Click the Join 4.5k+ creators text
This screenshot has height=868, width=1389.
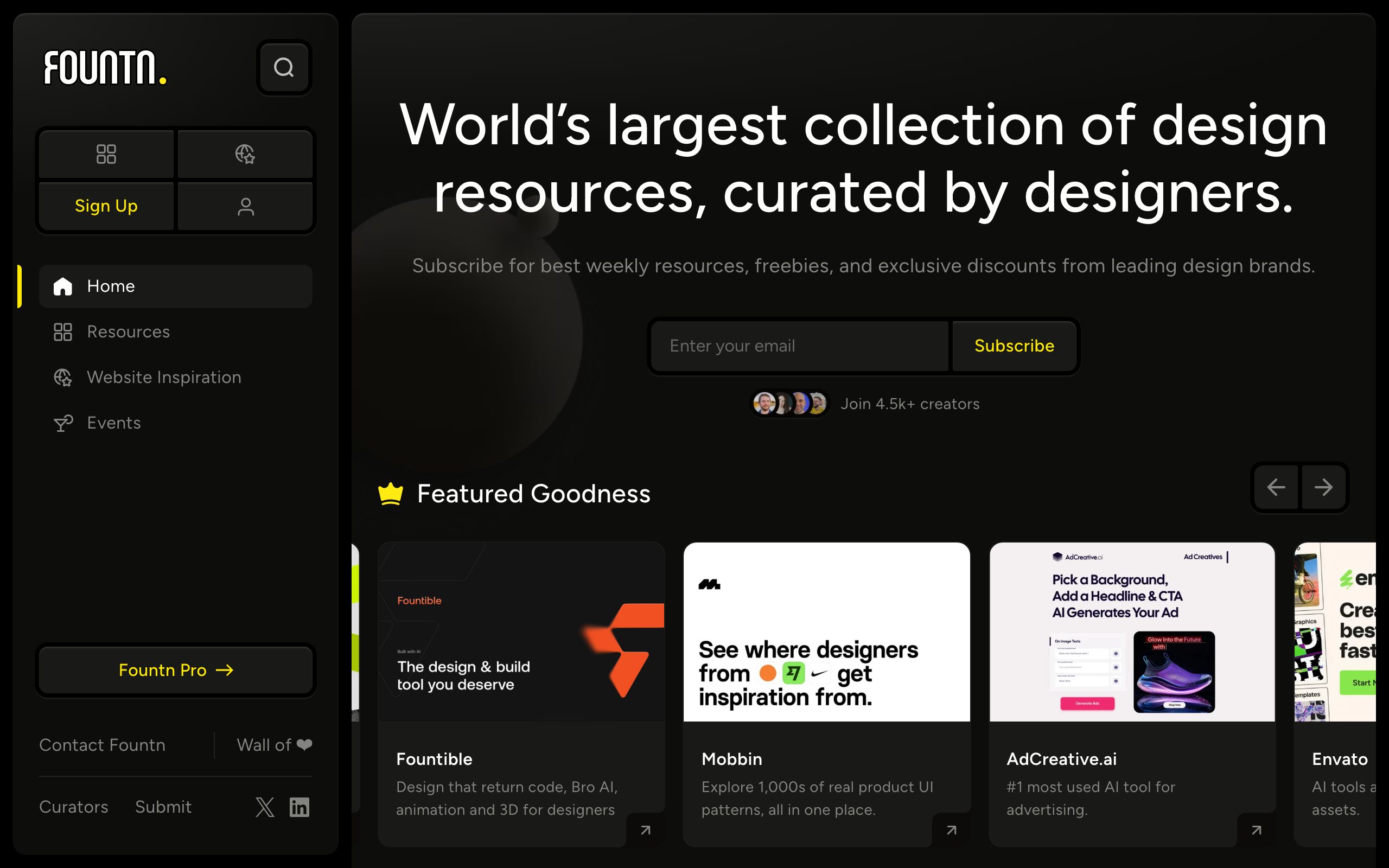910,404
